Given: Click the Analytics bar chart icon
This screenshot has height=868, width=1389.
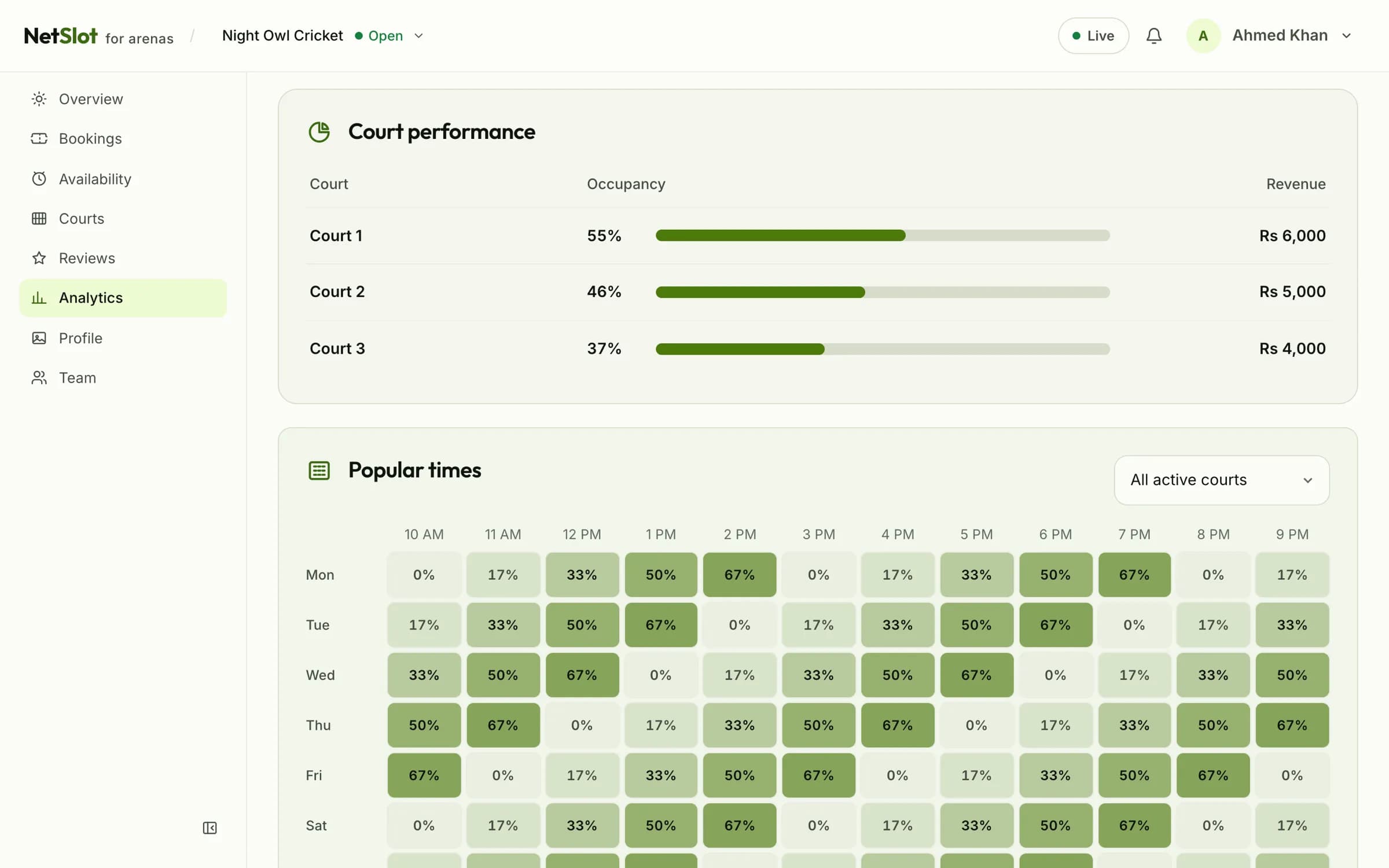Looking at the screenshot, I should pyautogui.click(x=39, y=298).
